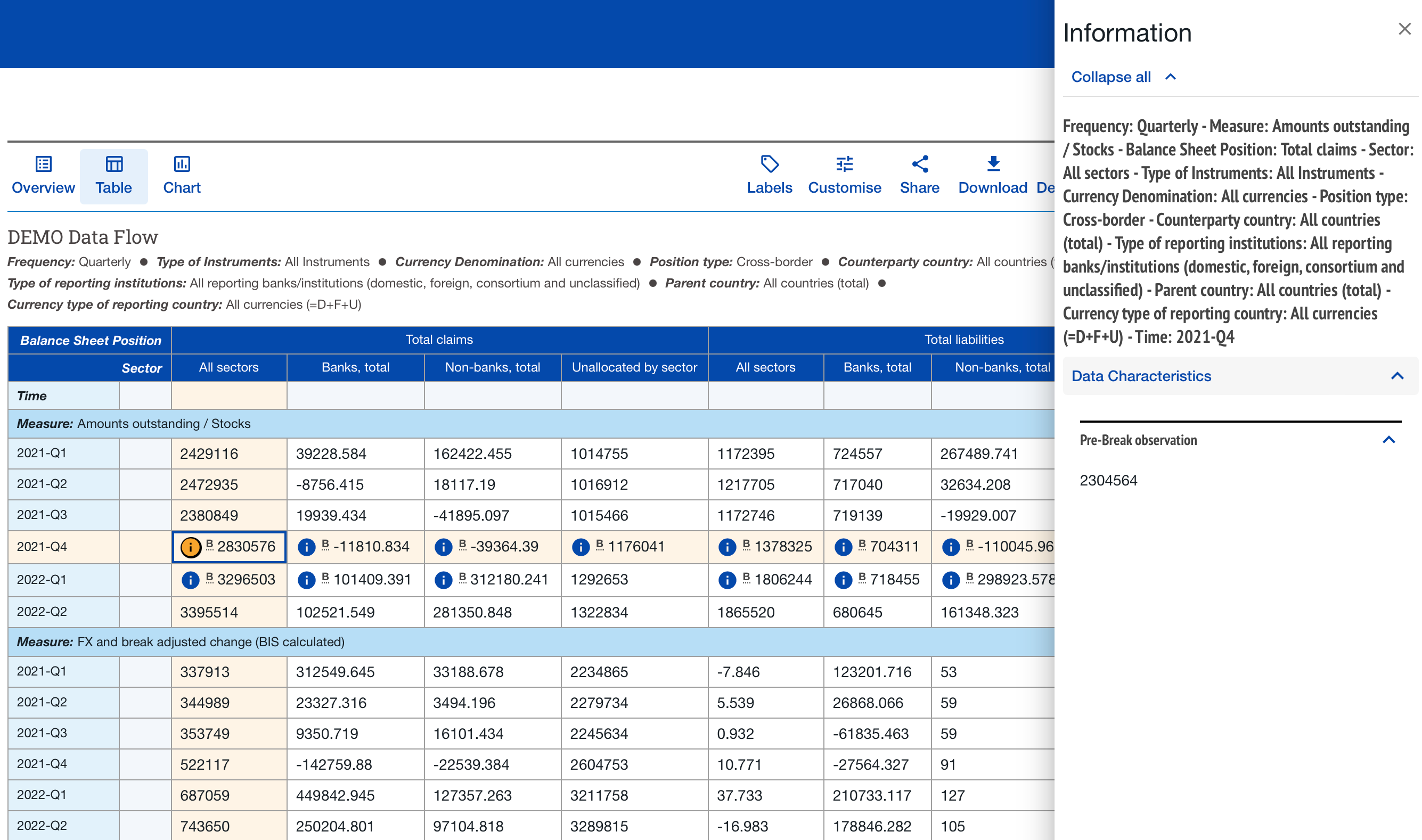Click info icon beside 312180.241

point(444,580)
